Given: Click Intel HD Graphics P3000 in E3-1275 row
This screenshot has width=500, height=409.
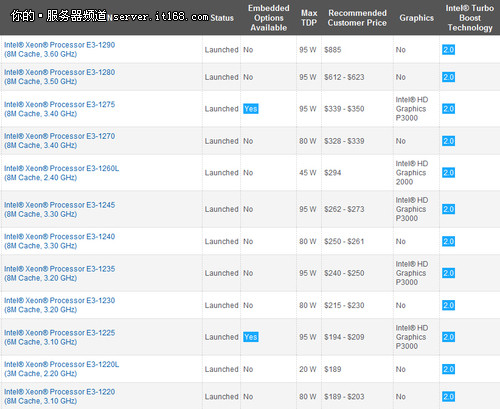Looking at the screenshot, I should coord(412,109).
